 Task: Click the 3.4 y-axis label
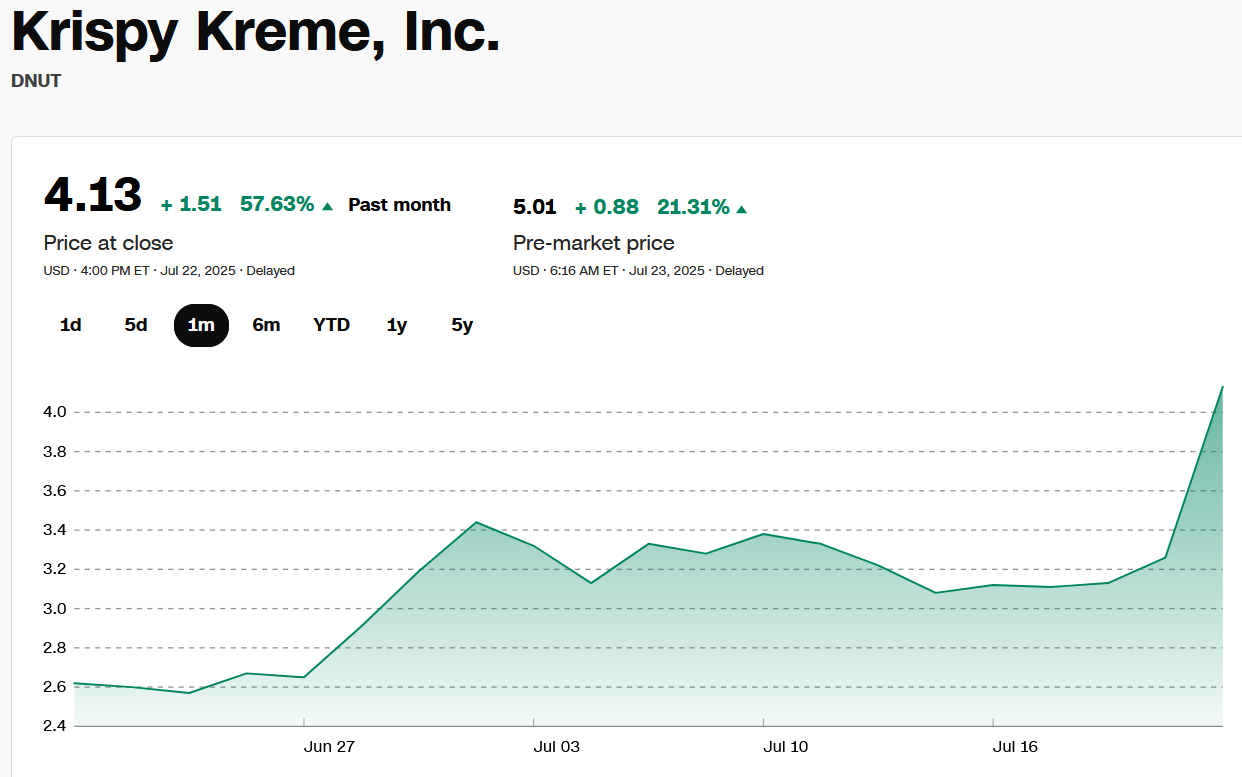(x=55, y=530)
